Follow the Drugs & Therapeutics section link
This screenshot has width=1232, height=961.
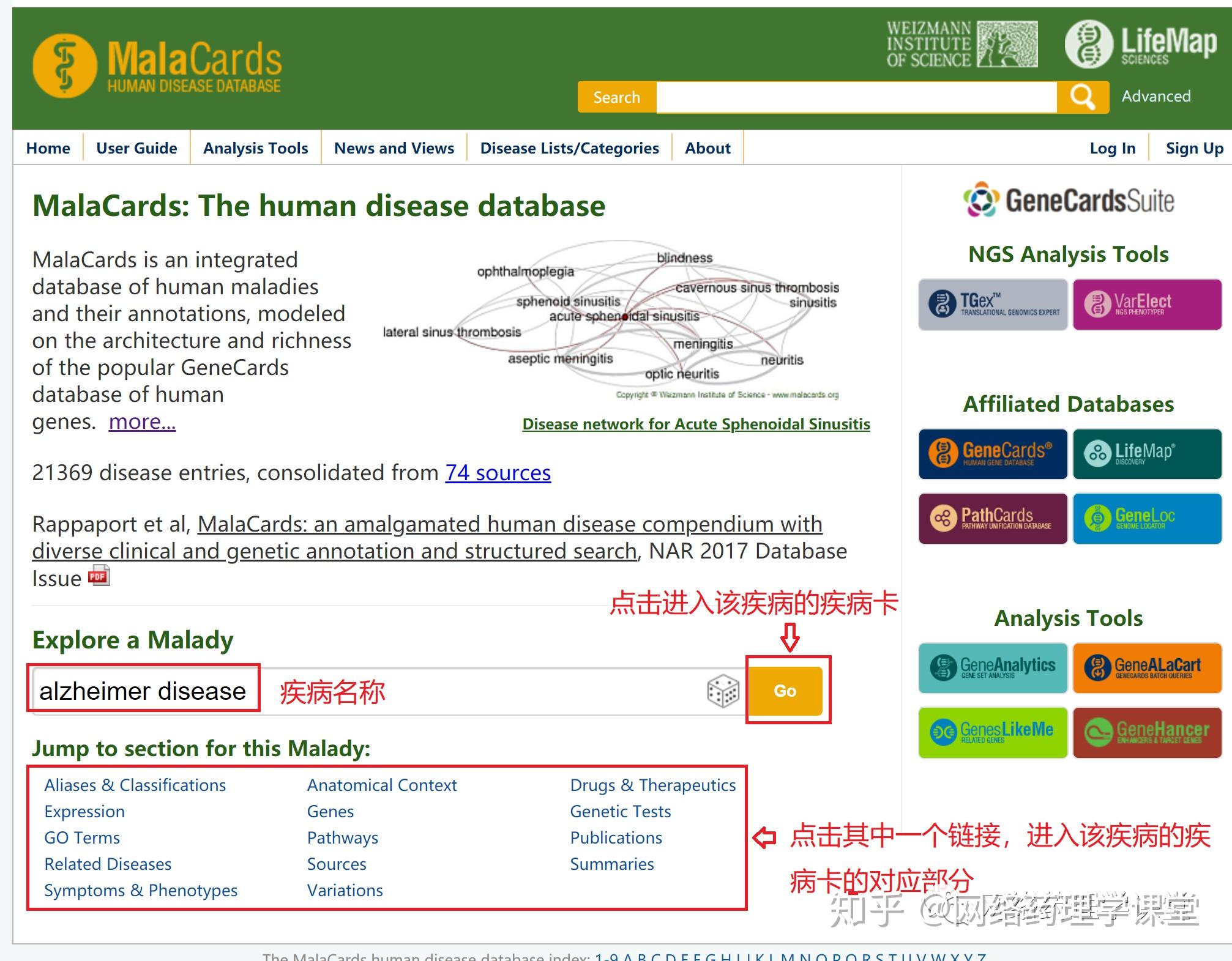[x=652, y=785]
